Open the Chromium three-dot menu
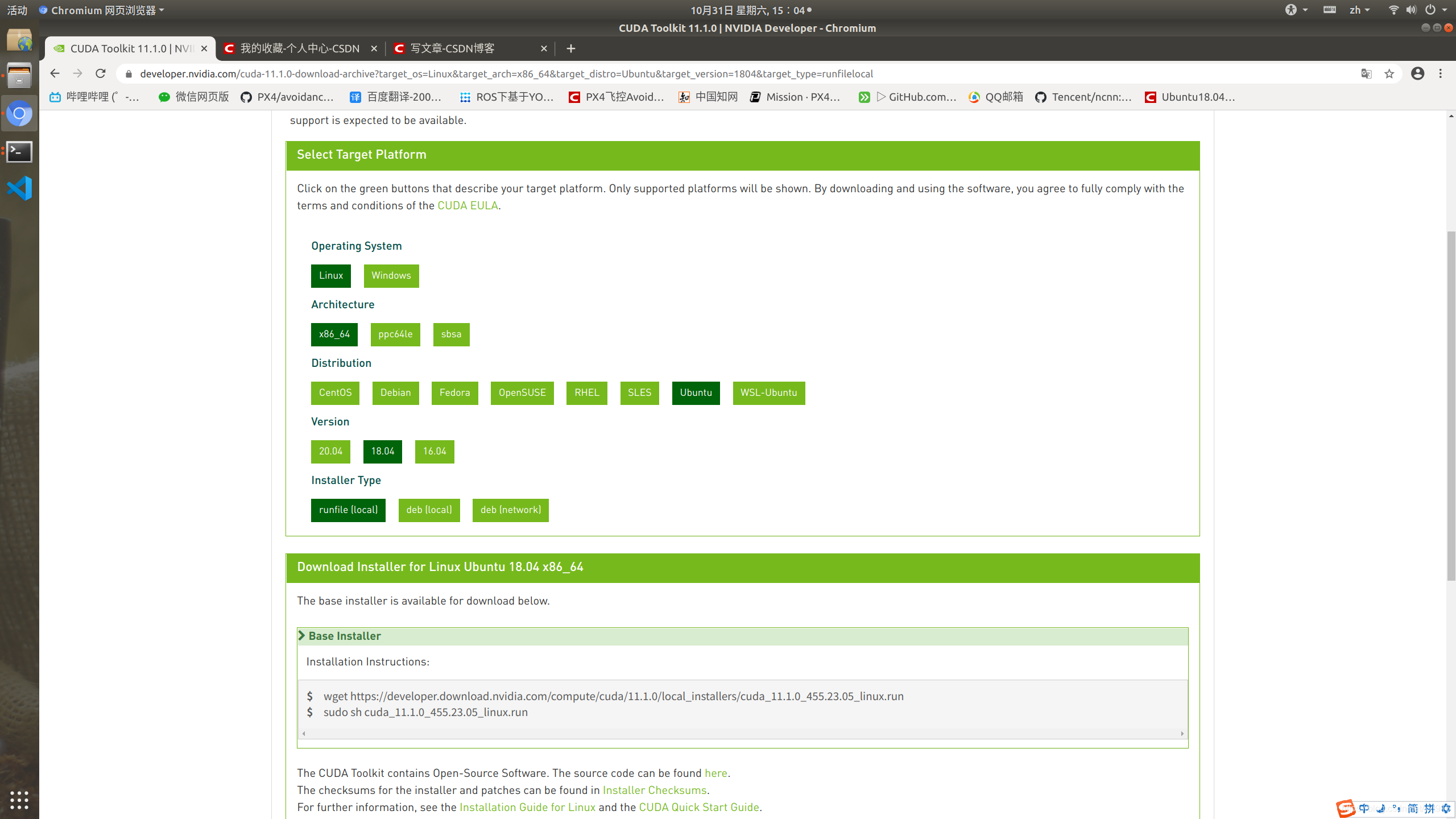This screenshot has height=819, width=1456. point(1441,73)
